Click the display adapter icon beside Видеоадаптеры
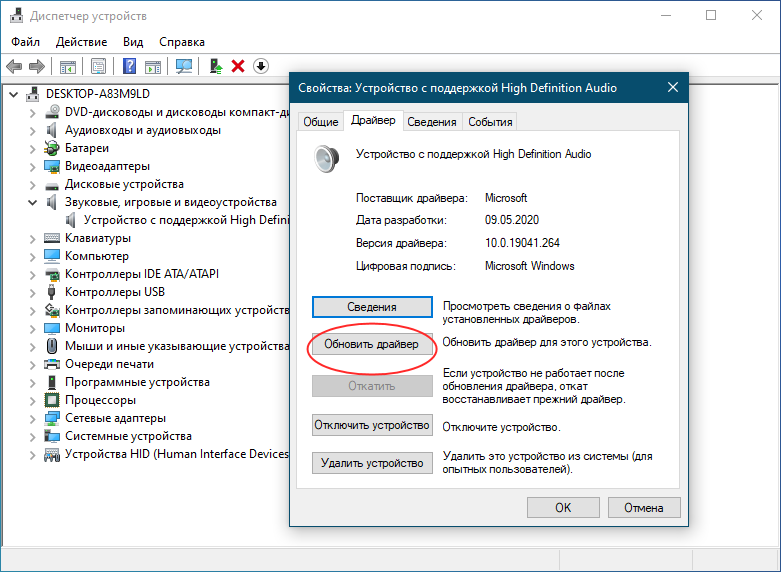Viewport: 781px width, 572px height. [52, 166]
